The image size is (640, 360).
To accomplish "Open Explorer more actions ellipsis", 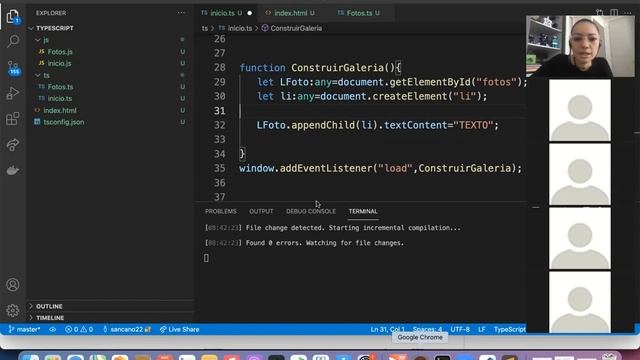I will click(181, 13).
